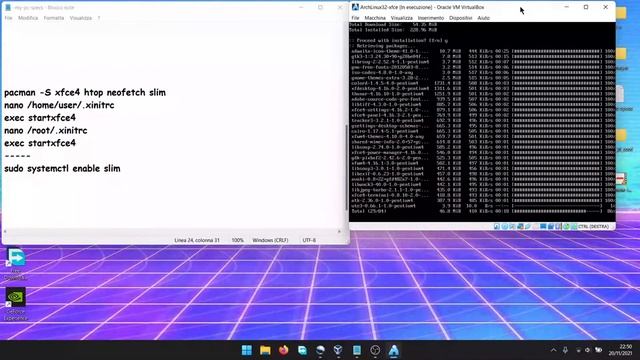
Task: Switch to Notepad via taskbar icon
Action: click(x=357, y=350)
